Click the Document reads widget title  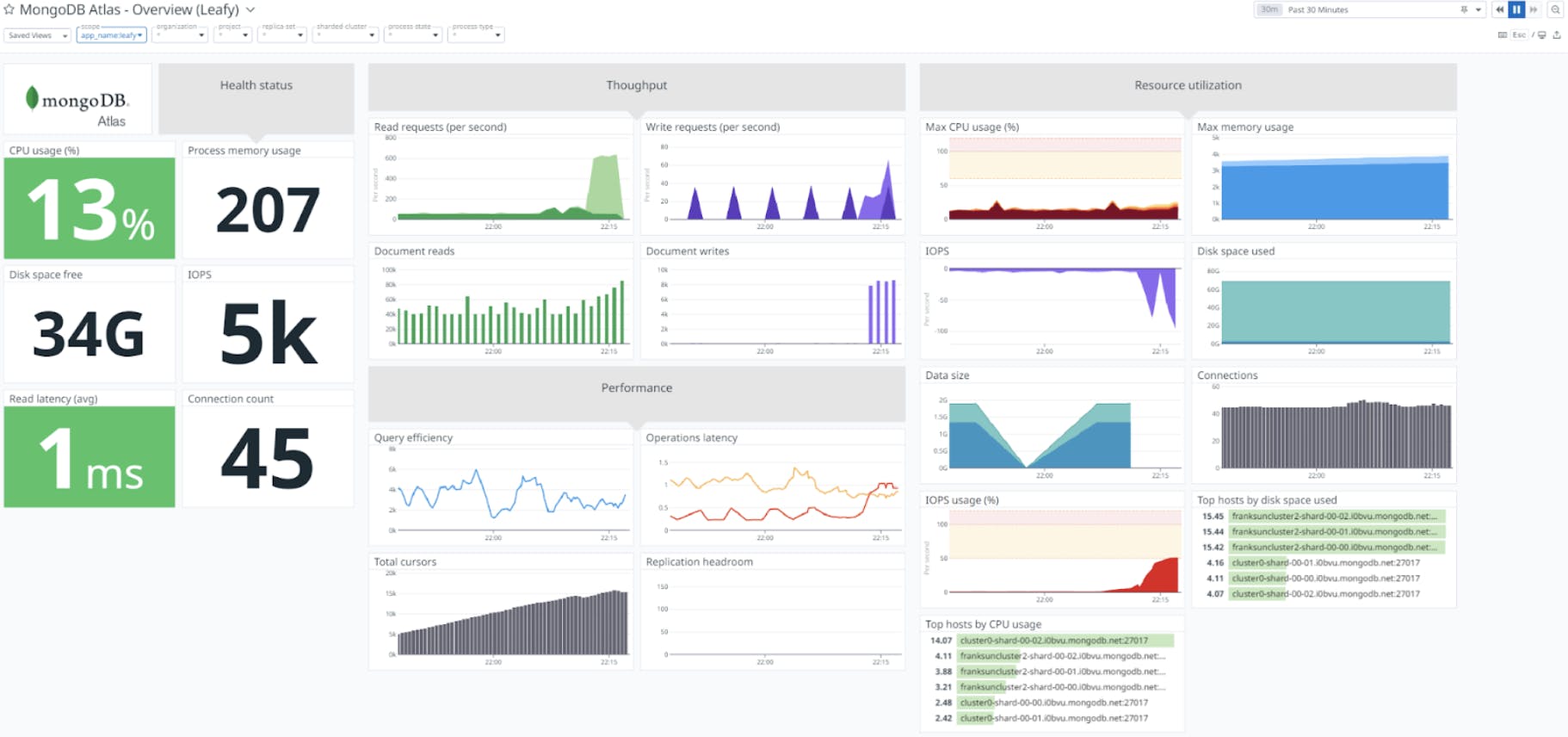(x=414, y=251)
